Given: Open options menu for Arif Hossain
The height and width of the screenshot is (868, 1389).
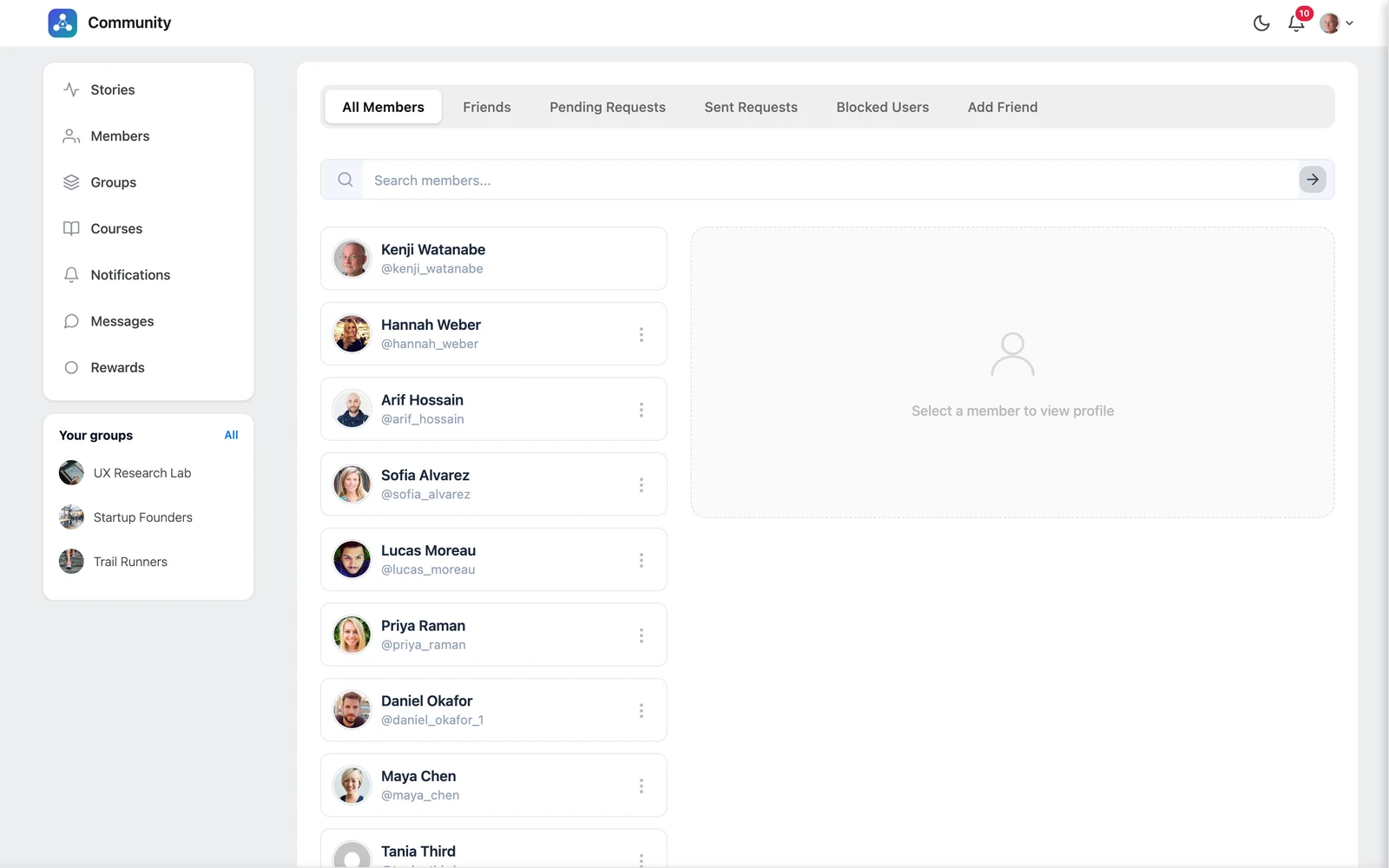Looking at the screenshot, I should point(642,410).
